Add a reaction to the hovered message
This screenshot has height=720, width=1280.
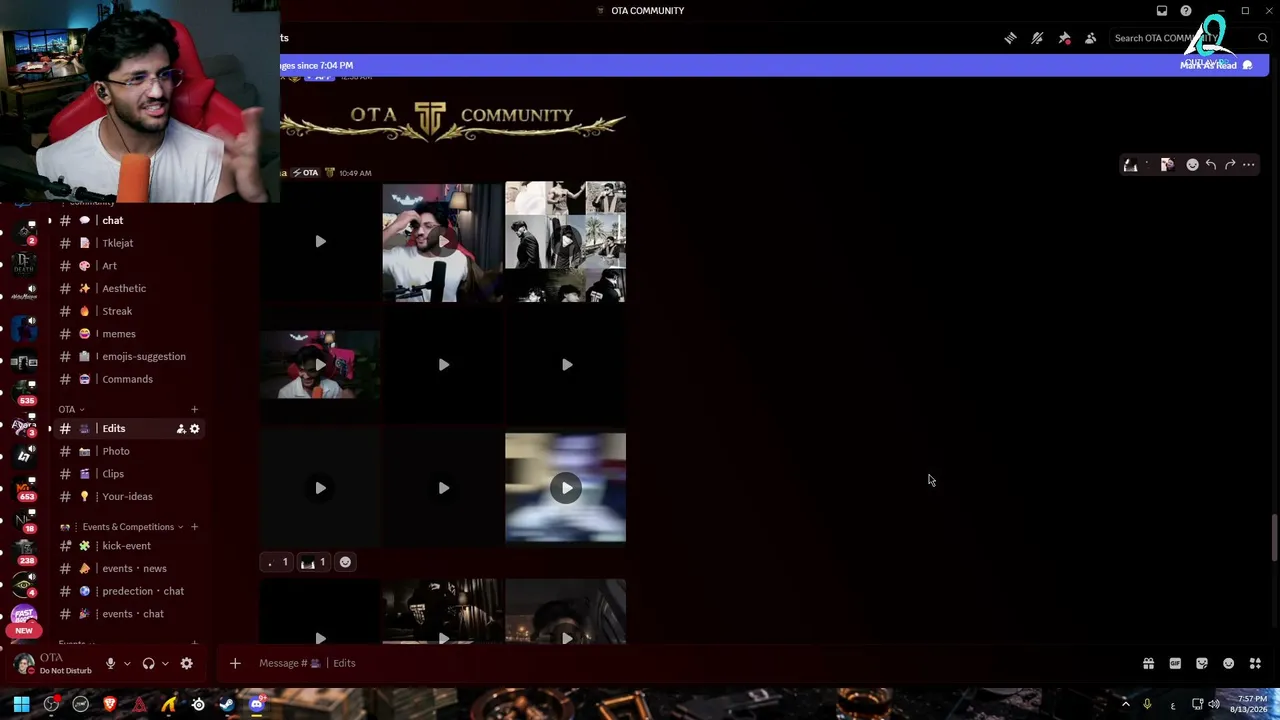1192,165
